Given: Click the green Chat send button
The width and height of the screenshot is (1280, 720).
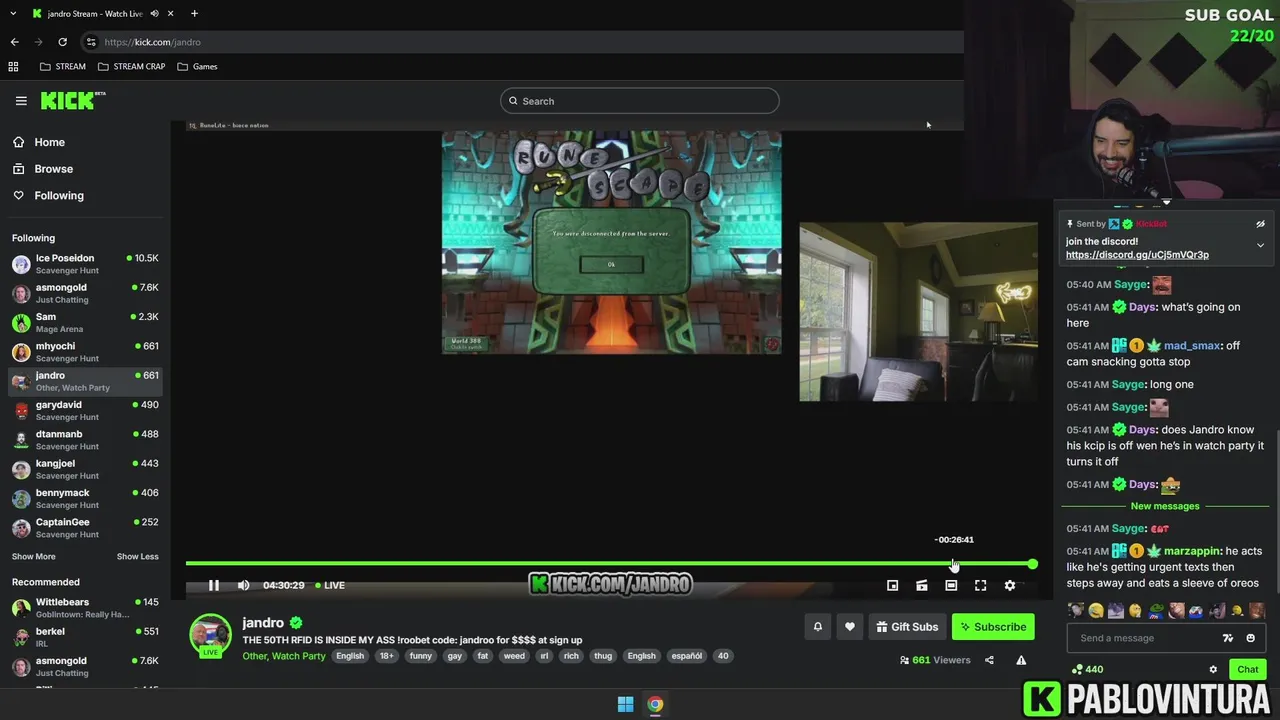Looking at the screenshot, I should coord(1248,669).
